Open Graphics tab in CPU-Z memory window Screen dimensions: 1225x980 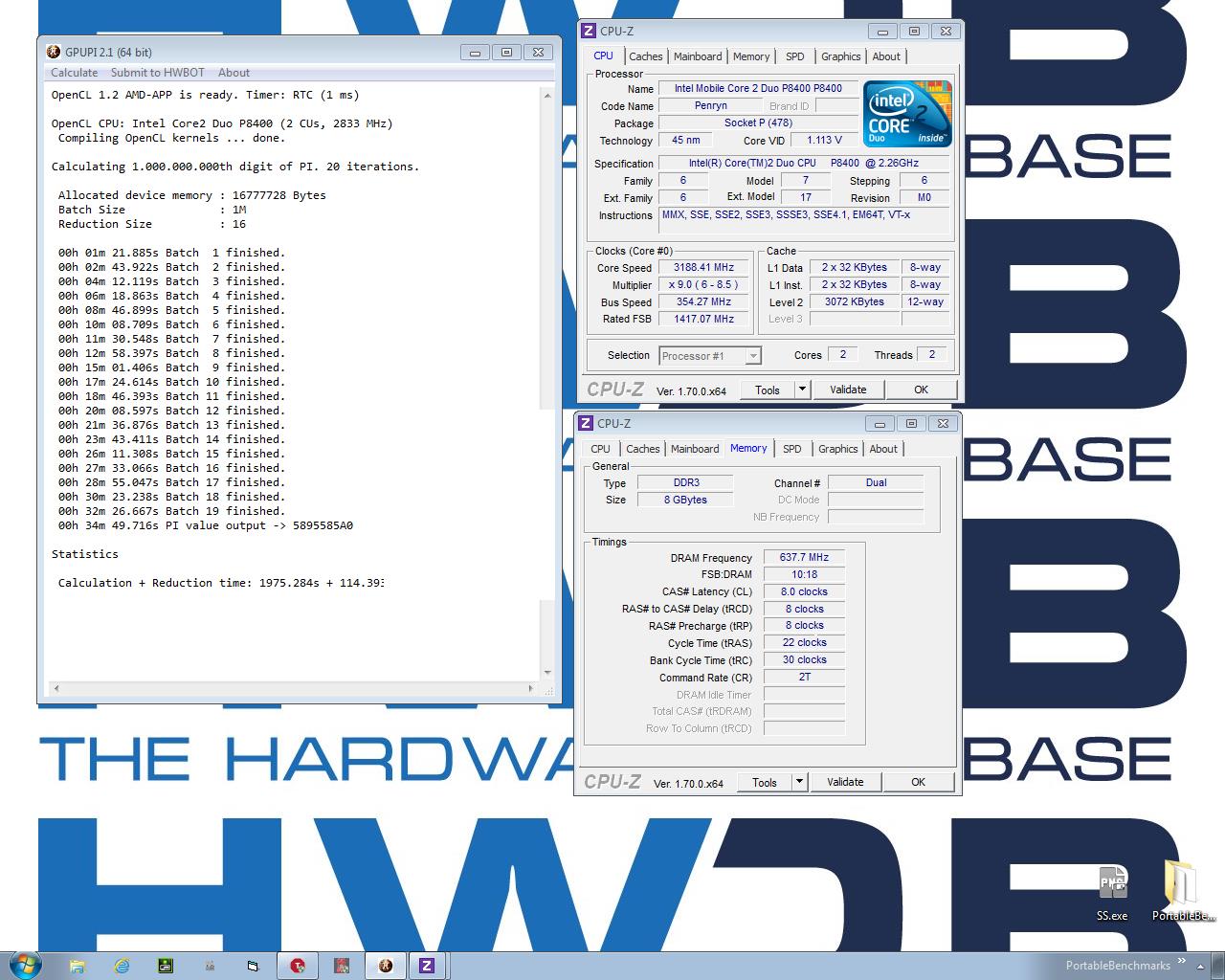click(838, 449)
